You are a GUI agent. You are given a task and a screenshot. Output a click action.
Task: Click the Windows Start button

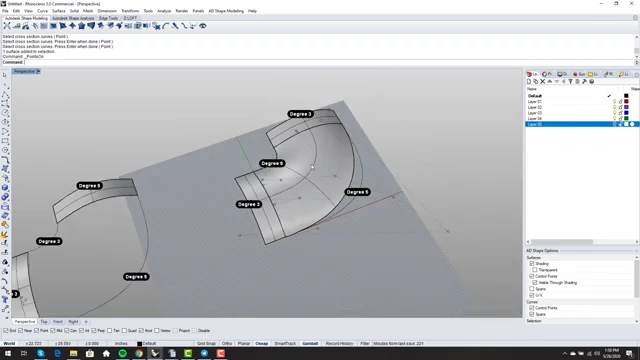pyautogui.click(x=8, y=353)
